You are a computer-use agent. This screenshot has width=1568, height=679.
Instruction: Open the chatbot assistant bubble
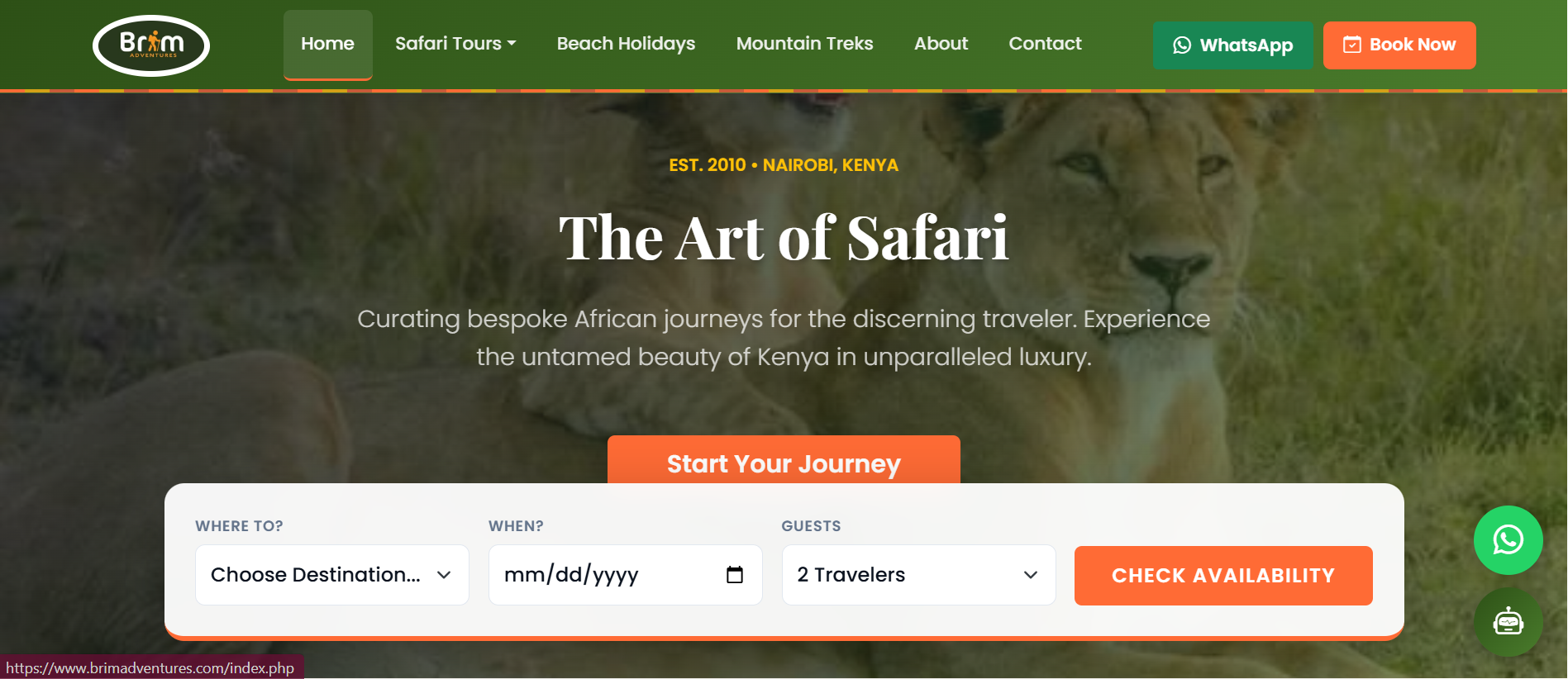coord(1508,622)
